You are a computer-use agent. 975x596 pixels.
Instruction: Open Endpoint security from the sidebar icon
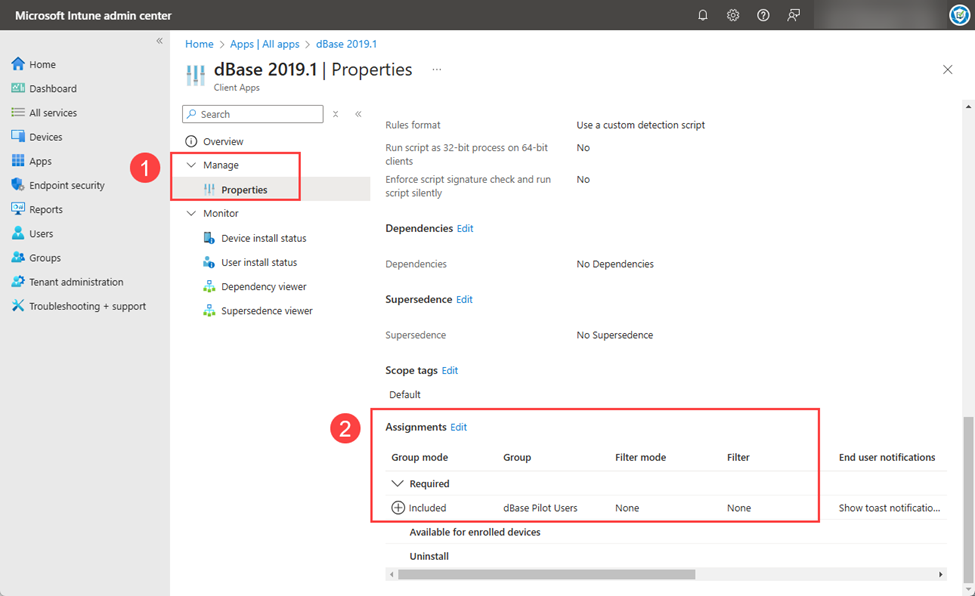tap(18, 184)
